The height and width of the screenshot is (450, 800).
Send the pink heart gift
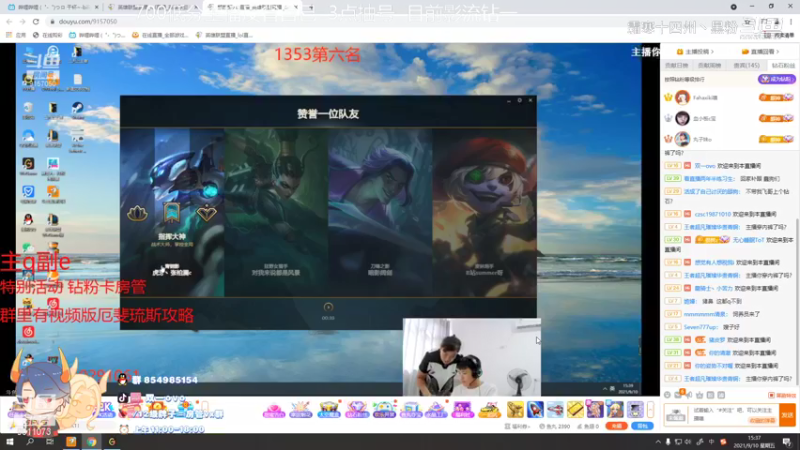273,409
